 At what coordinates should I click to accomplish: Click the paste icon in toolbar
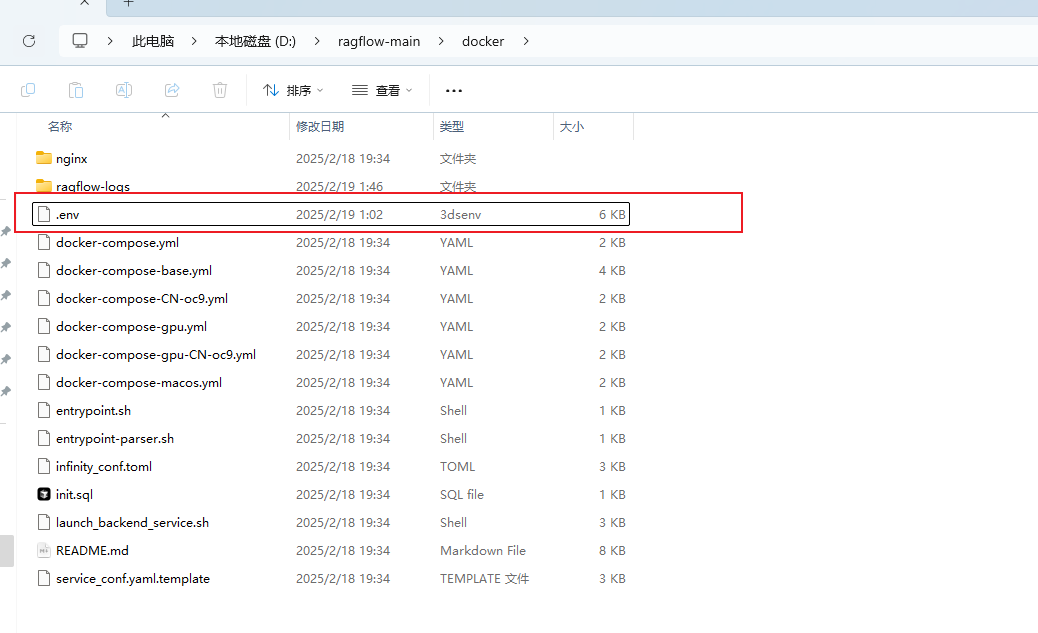point(76,90)
